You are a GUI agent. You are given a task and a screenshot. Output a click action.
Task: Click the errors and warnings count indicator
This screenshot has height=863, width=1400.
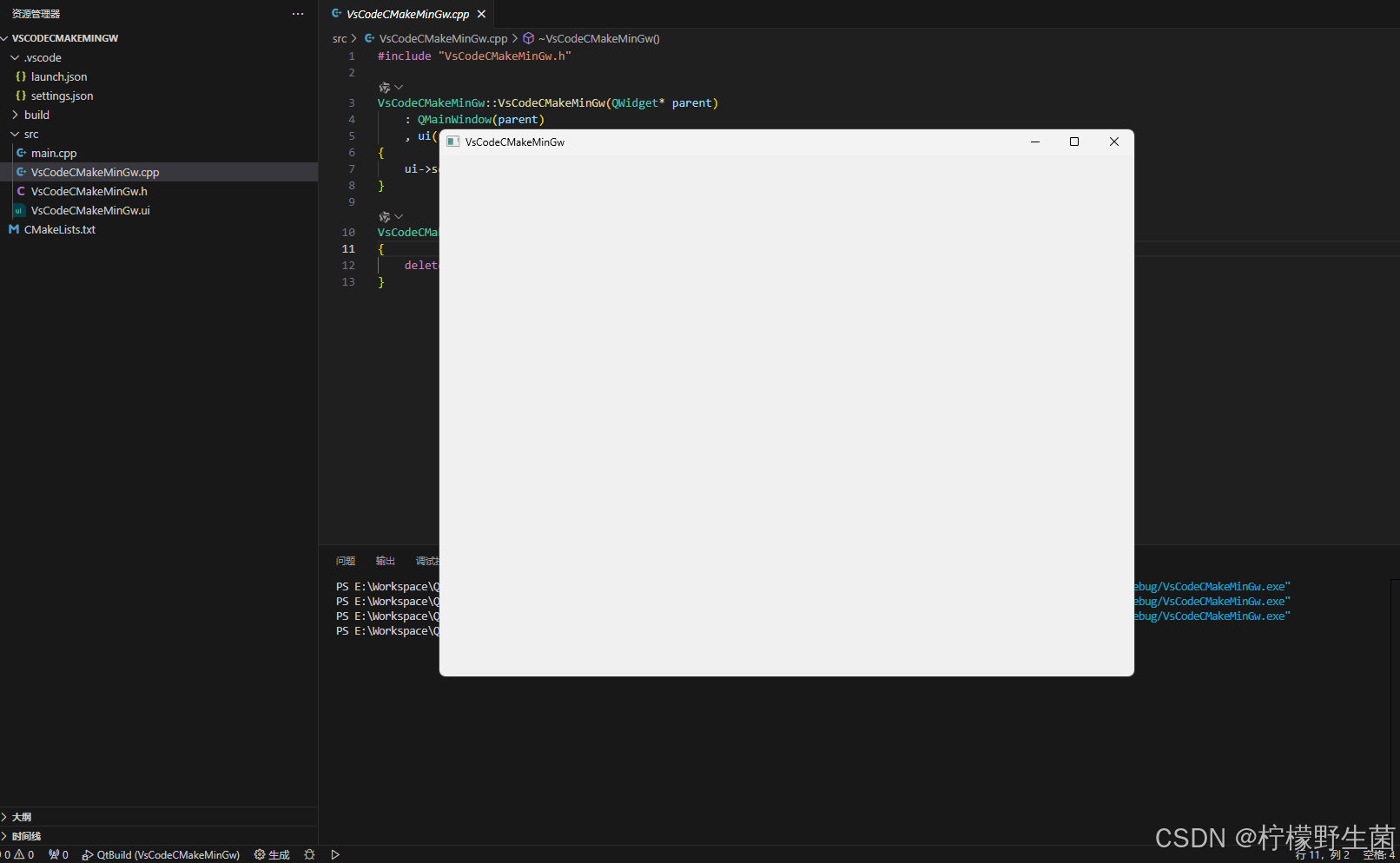[x=18, y=855]
